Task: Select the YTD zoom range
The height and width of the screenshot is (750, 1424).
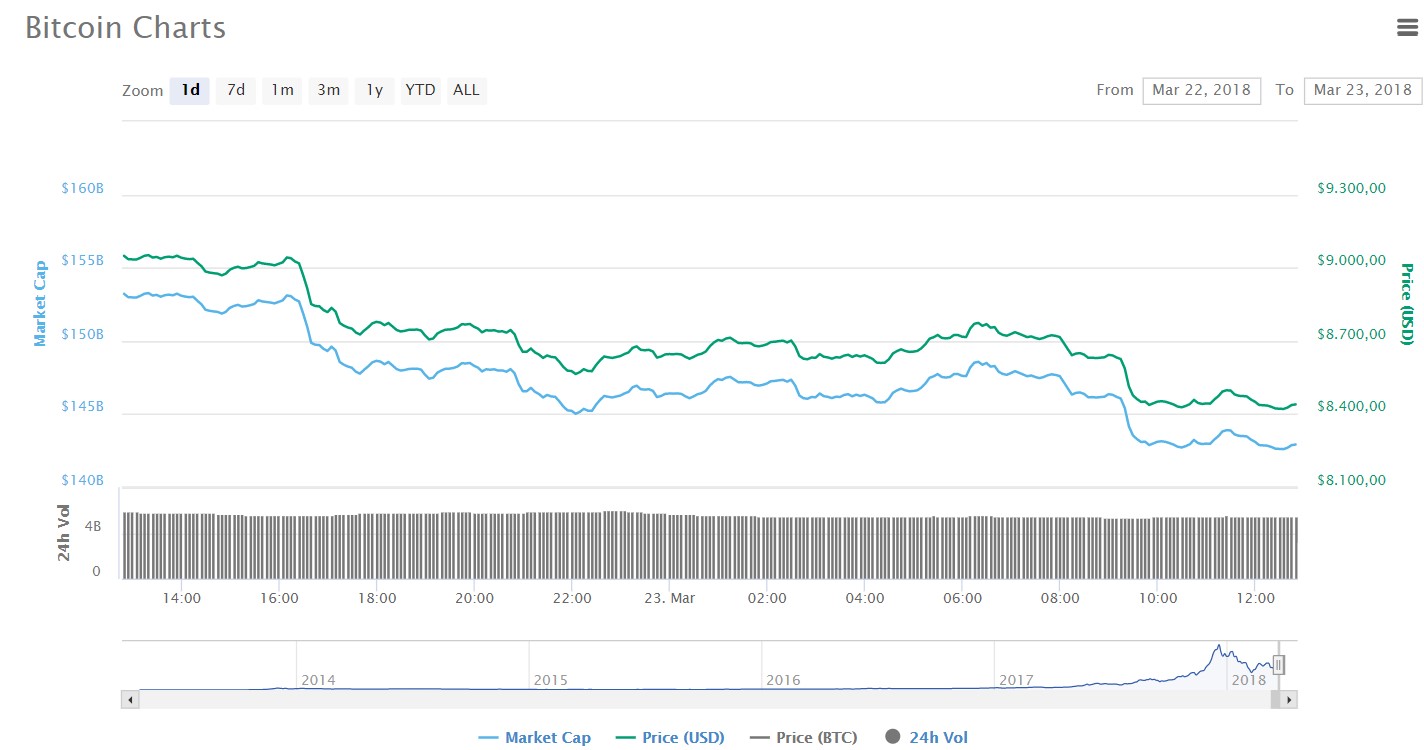Action: tap(421, 90)
